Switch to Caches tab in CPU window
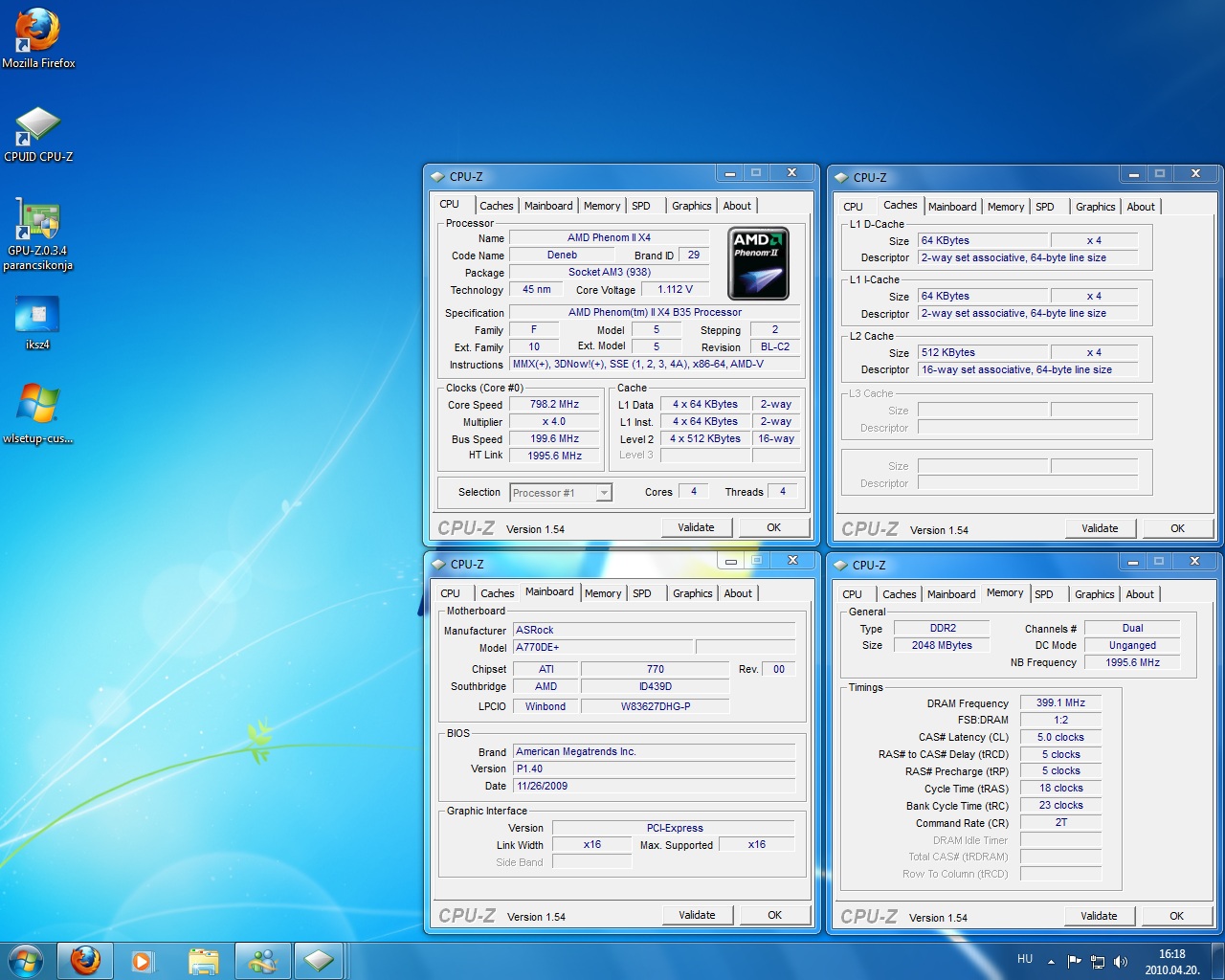Image resolution: width=1225 pixels, height=980 pixels. (497, 206)
